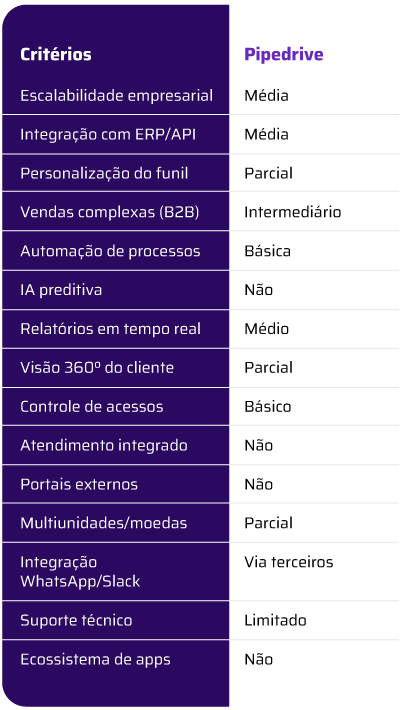Select the Suporte técnico criterion

76,620
